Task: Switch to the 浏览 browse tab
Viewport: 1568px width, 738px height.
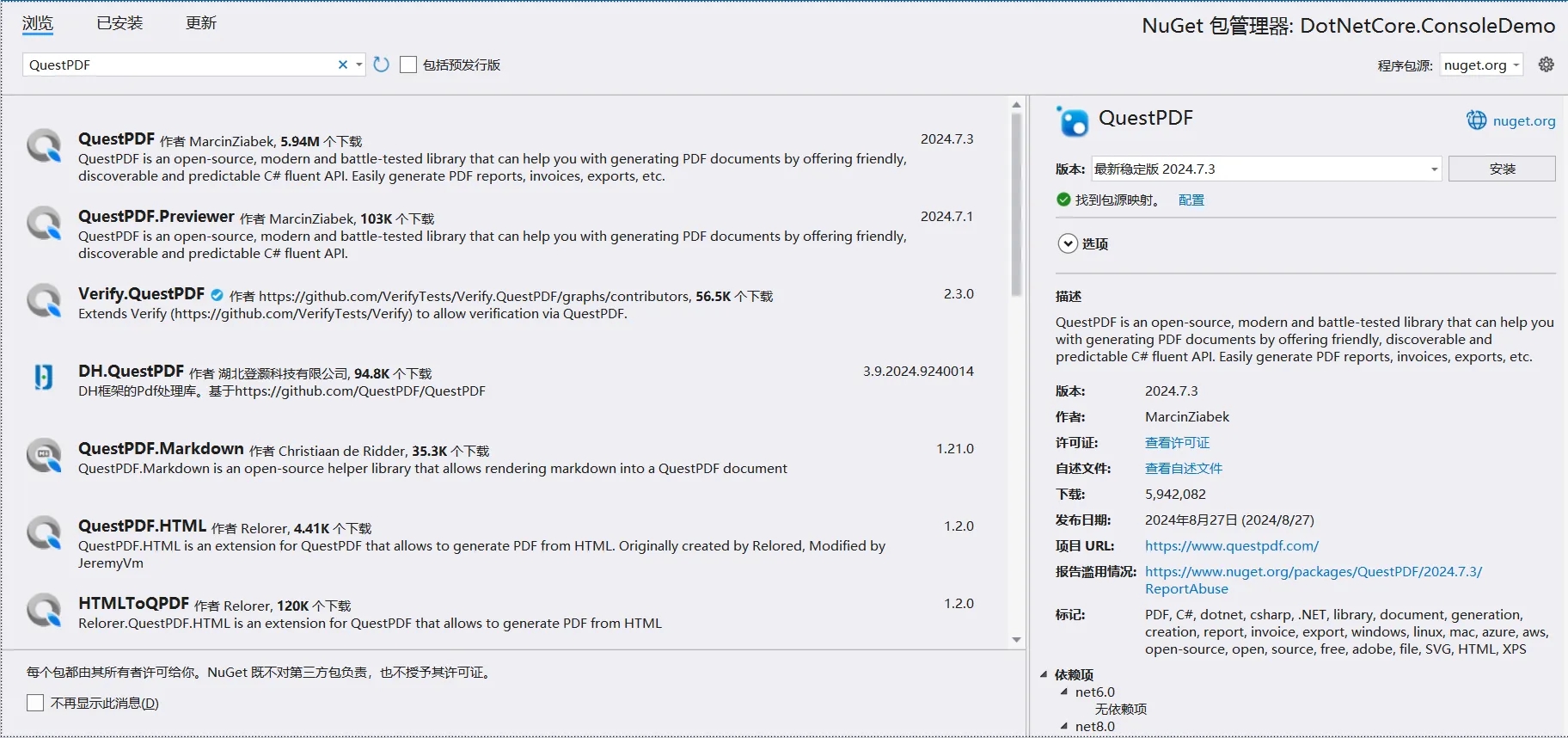Action: (x=38, y=23)
